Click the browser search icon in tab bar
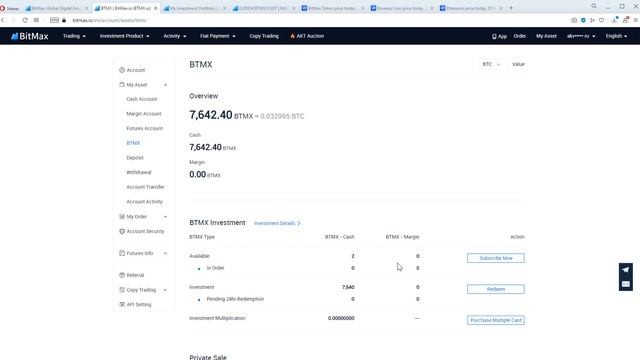Screen dimensions: 640x360 coord(594,6)
